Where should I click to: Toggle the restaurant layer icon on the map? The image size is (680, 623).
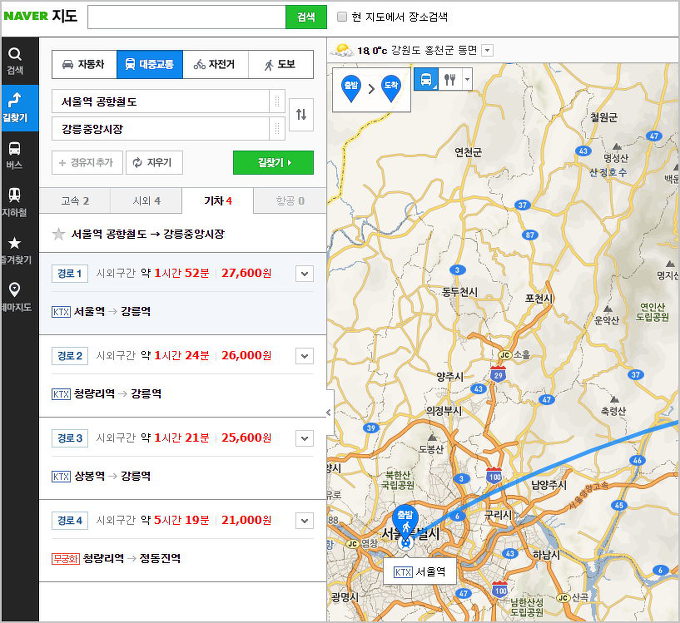point(450,81)
